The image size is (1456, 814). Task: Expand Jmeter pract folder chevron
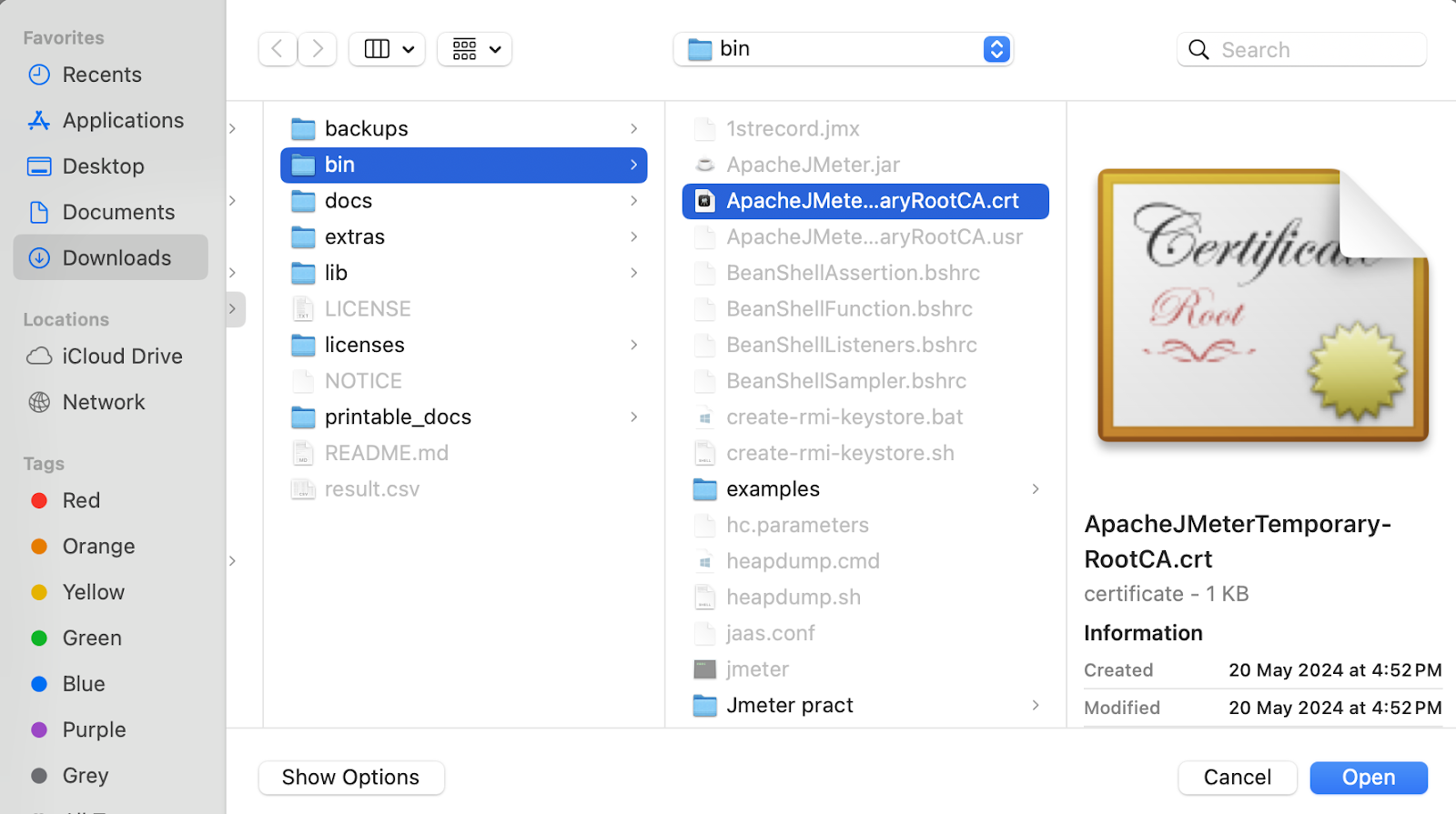[1036, 705]
